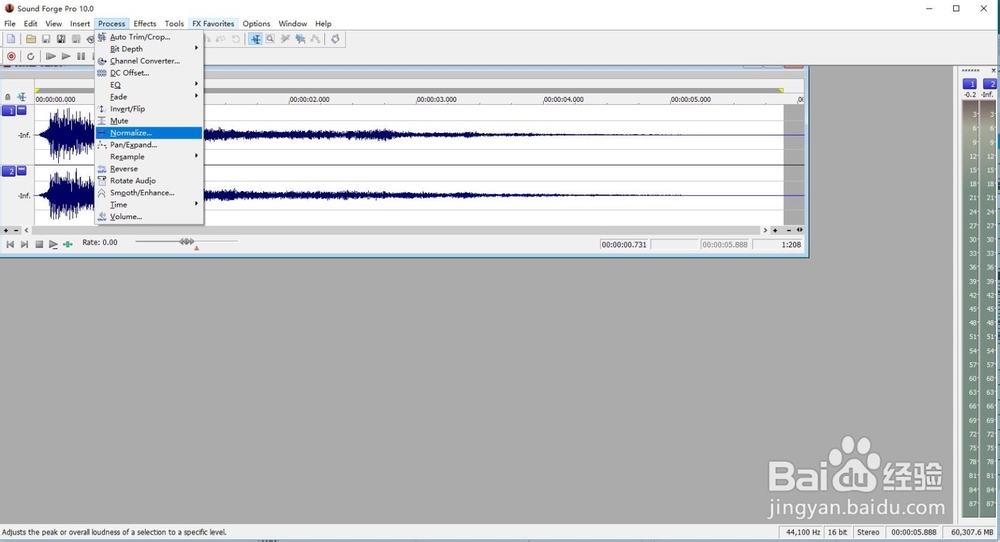
Task: Open the FX Favorites menu
Action: point(213,24)
